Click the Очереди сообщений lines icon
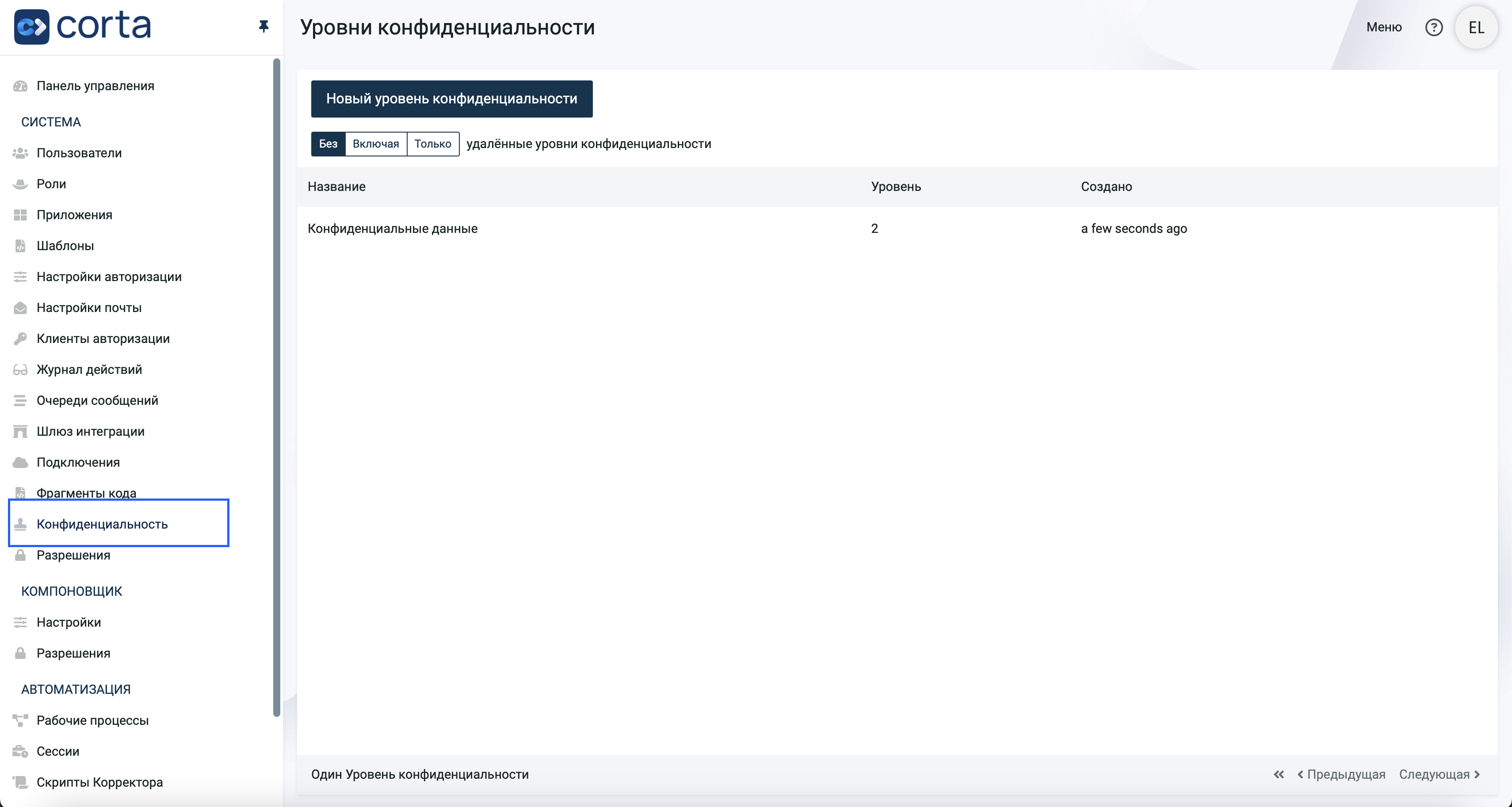Image resolution: width=1512 pixels, height=807 pixels. (x=20, y=400)
